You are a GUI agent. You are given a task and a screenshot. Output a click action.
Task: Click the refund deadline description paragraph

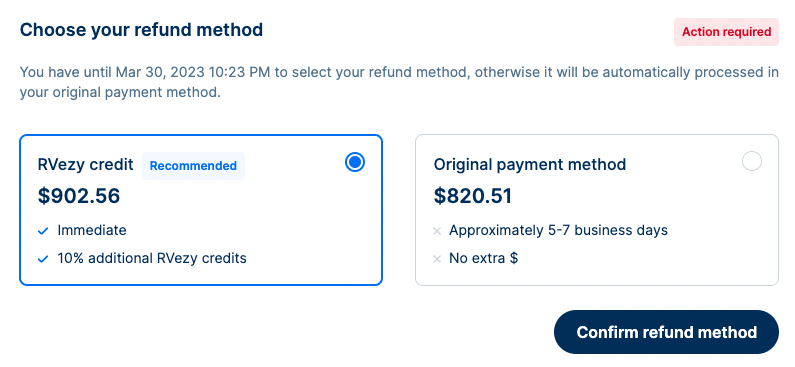[399, 83]
